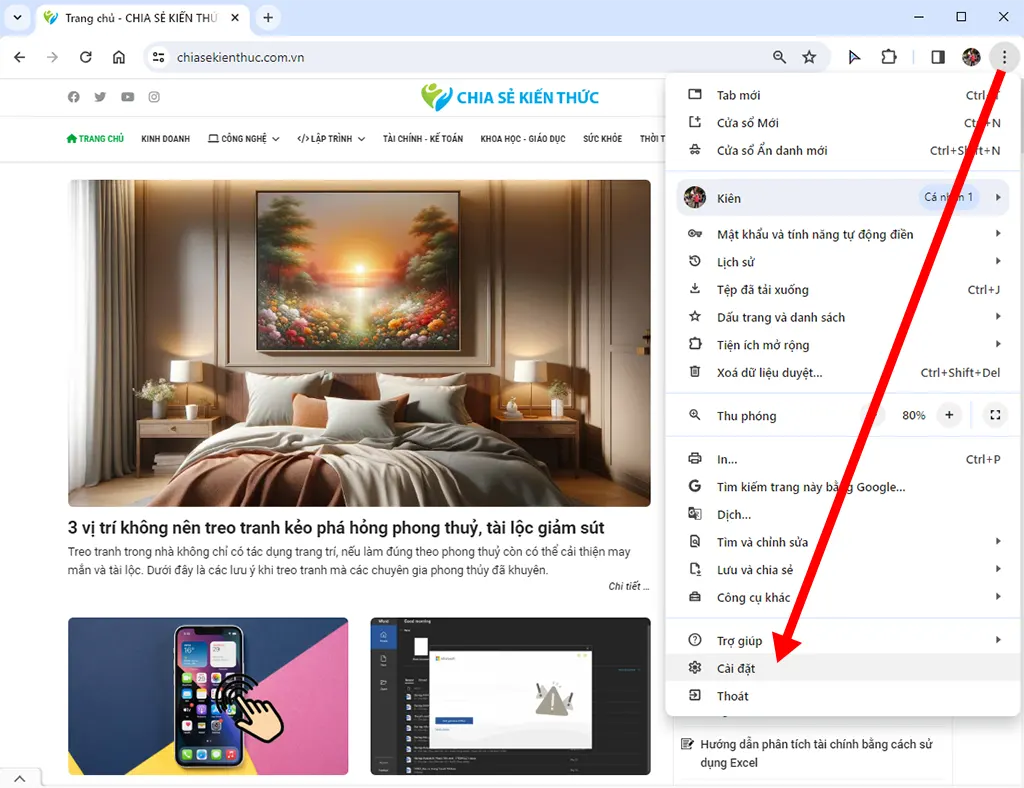The height and width of the screenshot is (788, 1024).
Task: Expand the LẬP TRÌNH dropdown
Action: (x=330, y=139)
